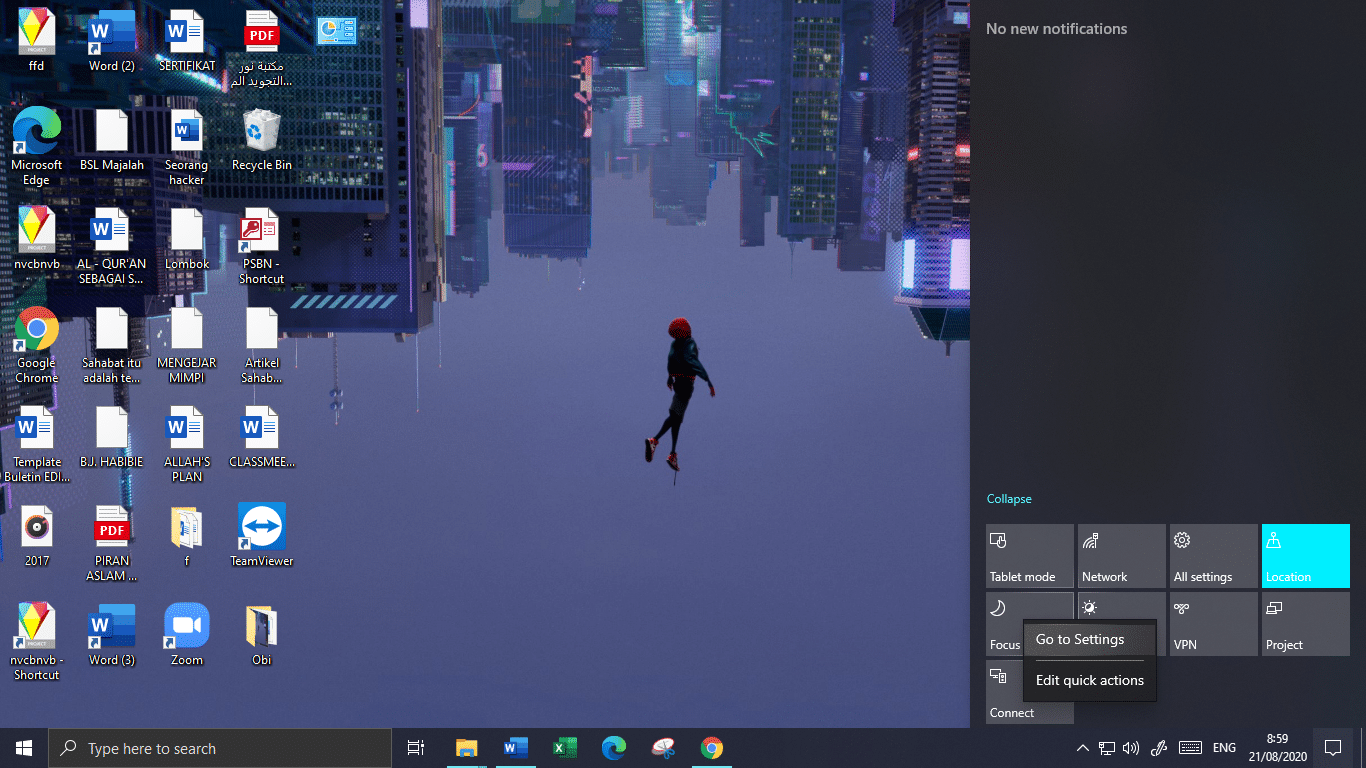Open Word from the taskbar

pos(516,748)
